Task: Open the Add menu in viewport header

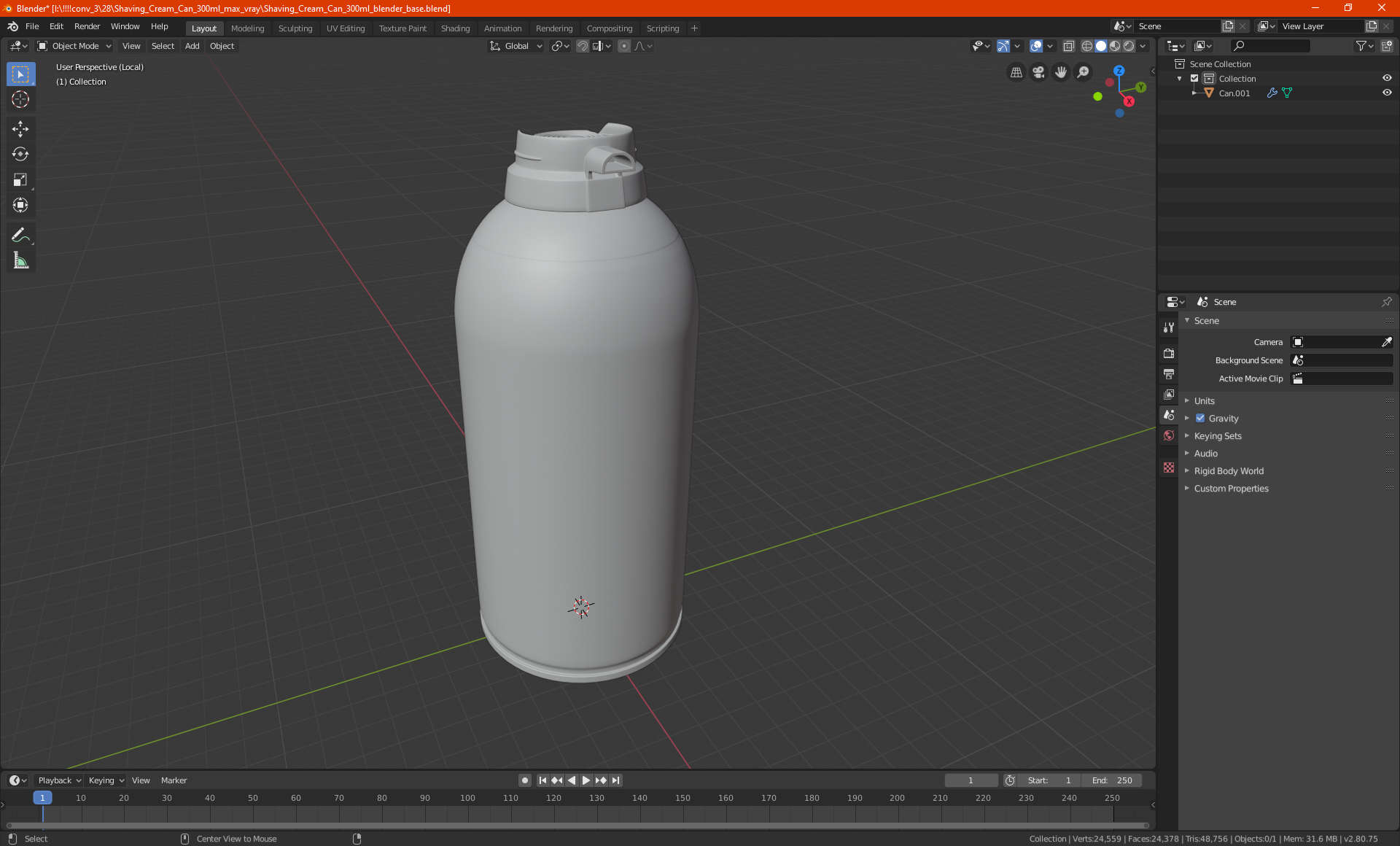Action: click(x=192, y=46)
